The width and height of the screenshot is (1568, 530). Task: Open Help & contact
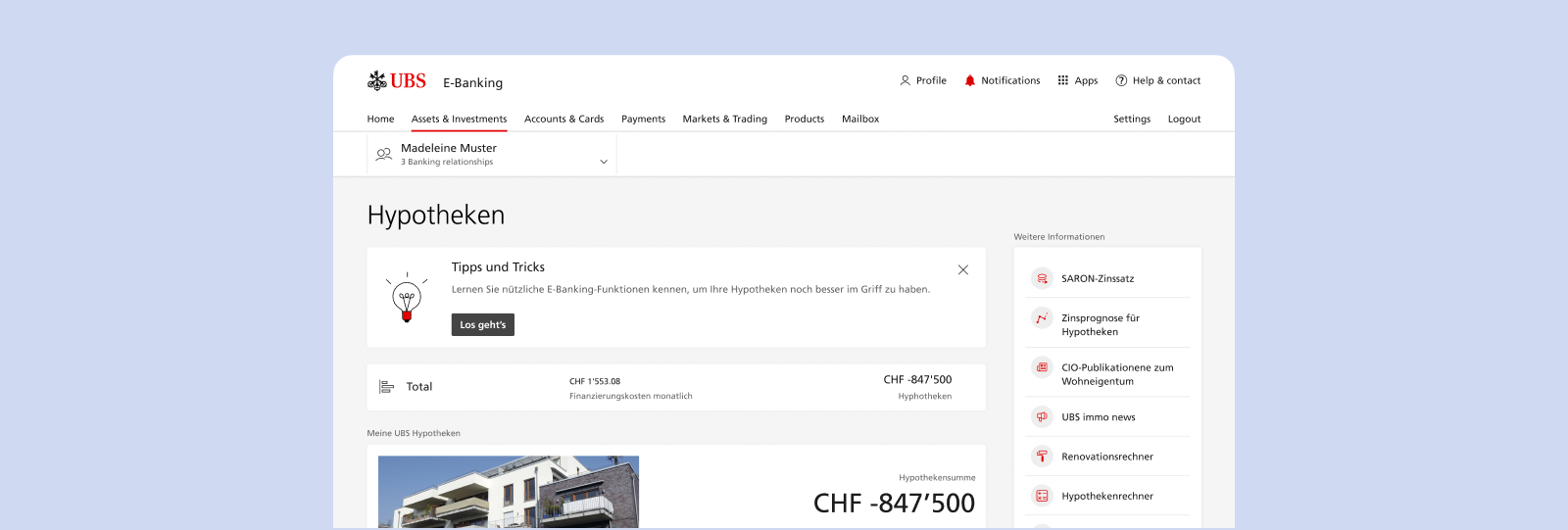coord(1166,80)
